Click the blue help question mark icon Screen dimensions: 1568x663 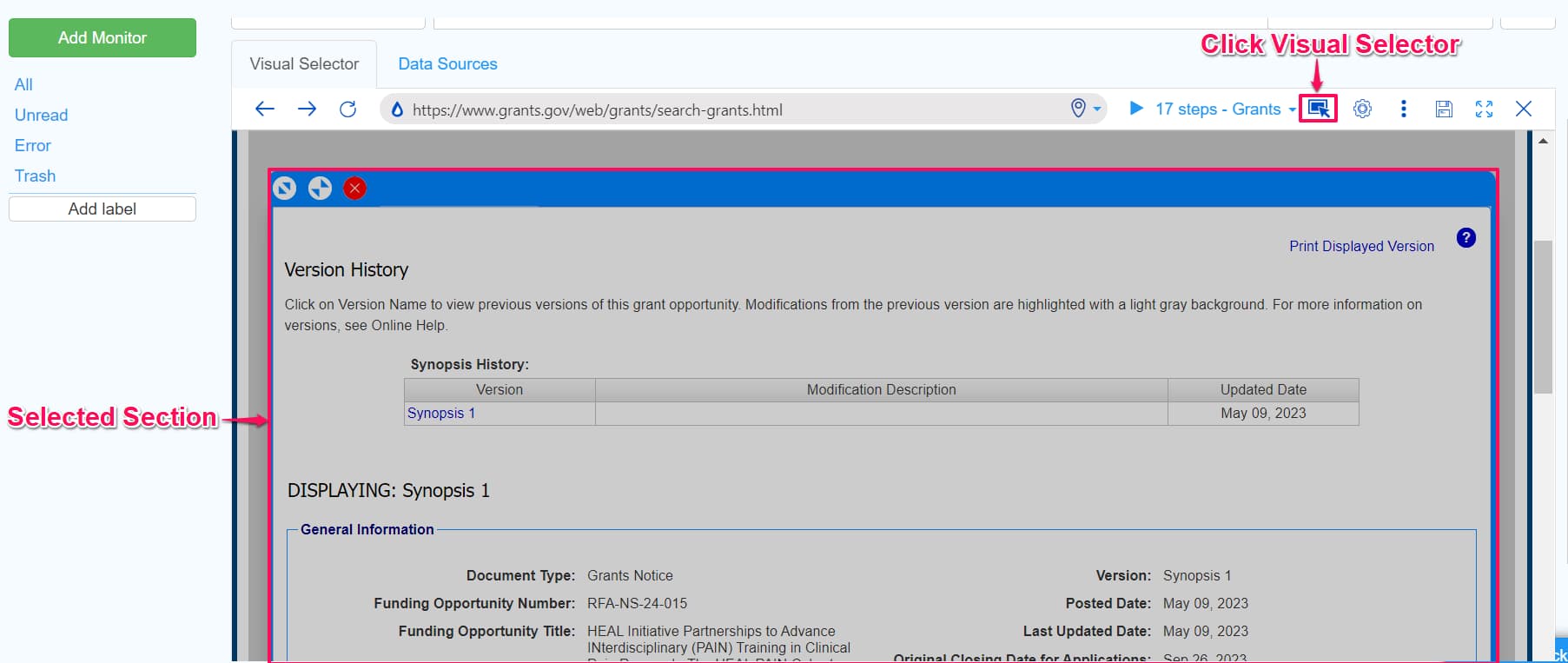click(1465, 238)
